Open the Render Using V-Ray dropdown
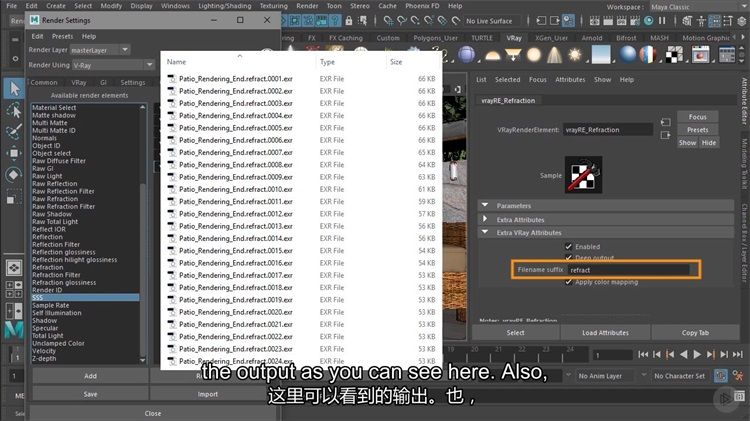The image size is (750, 421). pyautogui.click(x=113, y=65)
